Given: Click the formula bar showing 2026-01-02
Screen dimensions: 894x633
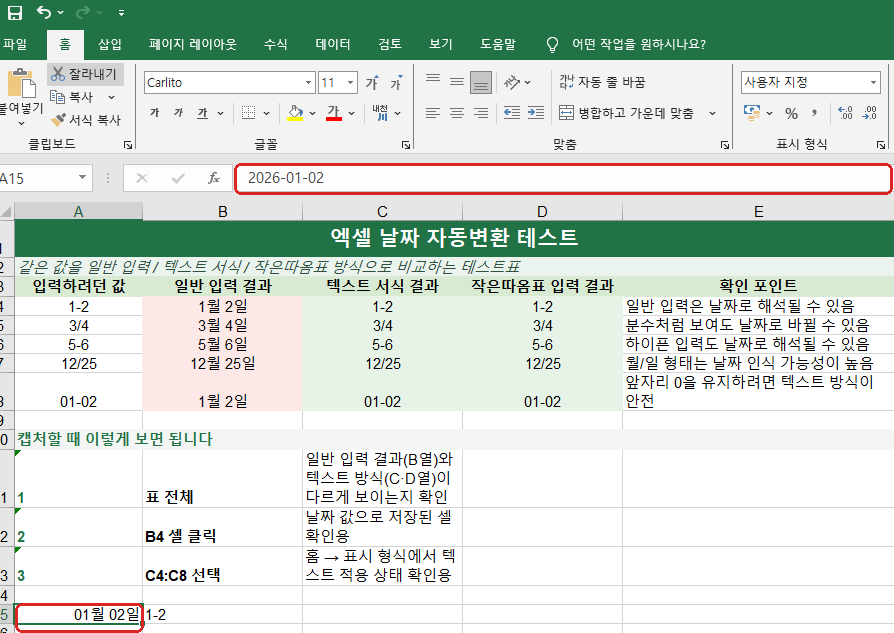Looking at the screenshot, I should [x=563, y=178].
